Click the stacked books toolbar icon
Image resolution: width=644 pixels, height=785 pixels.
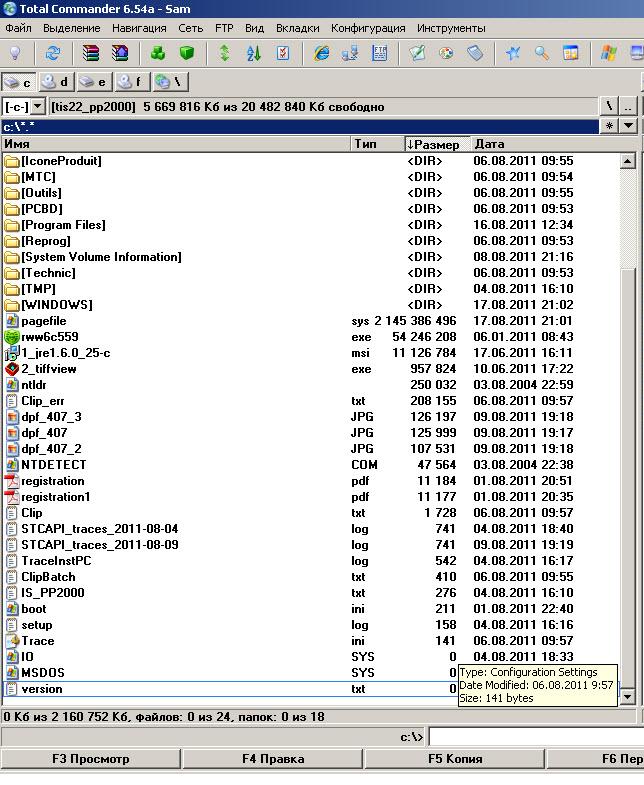(91, 53)
